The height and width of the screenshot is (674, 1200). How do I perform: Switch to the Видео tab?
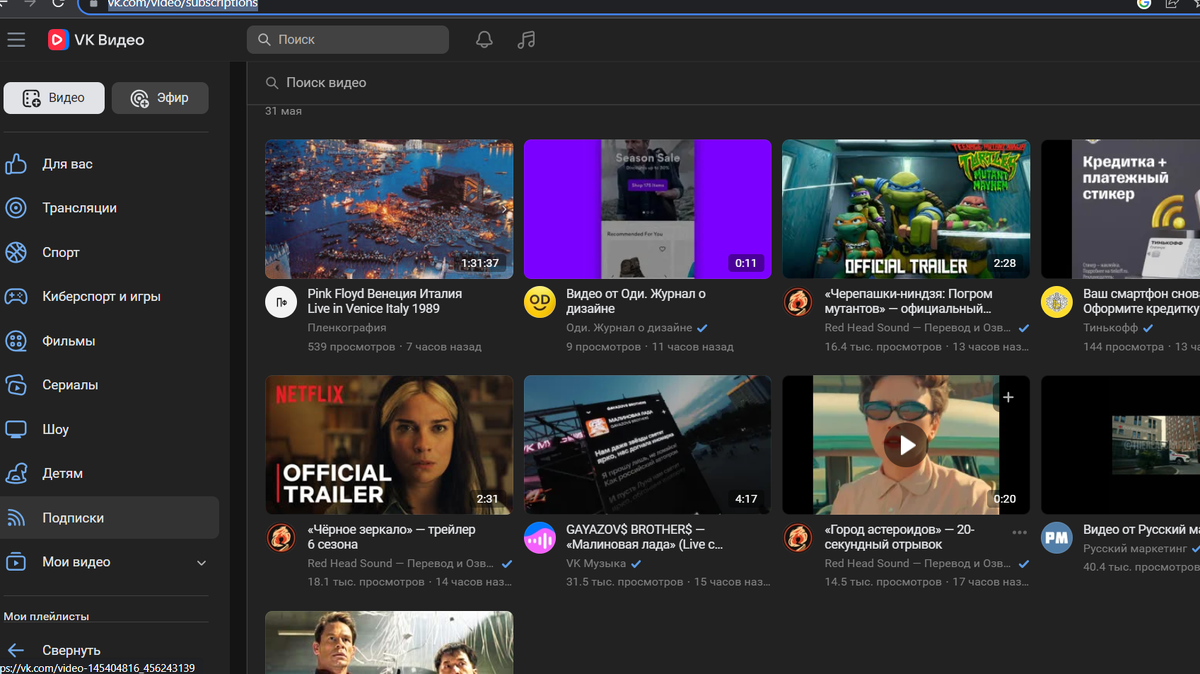click(x=54, y=98)
